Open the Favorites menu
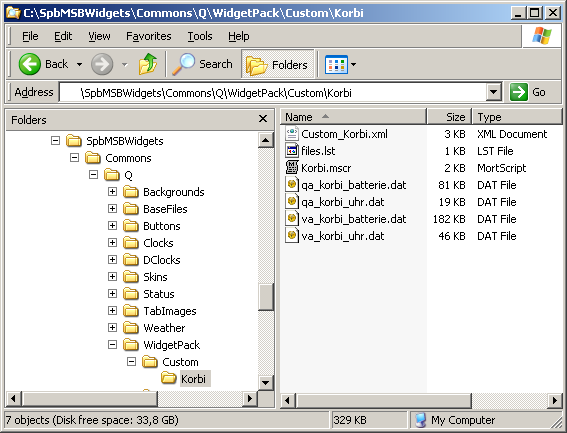The width and height of the screenshot is (567, 433). pos(149,36)
